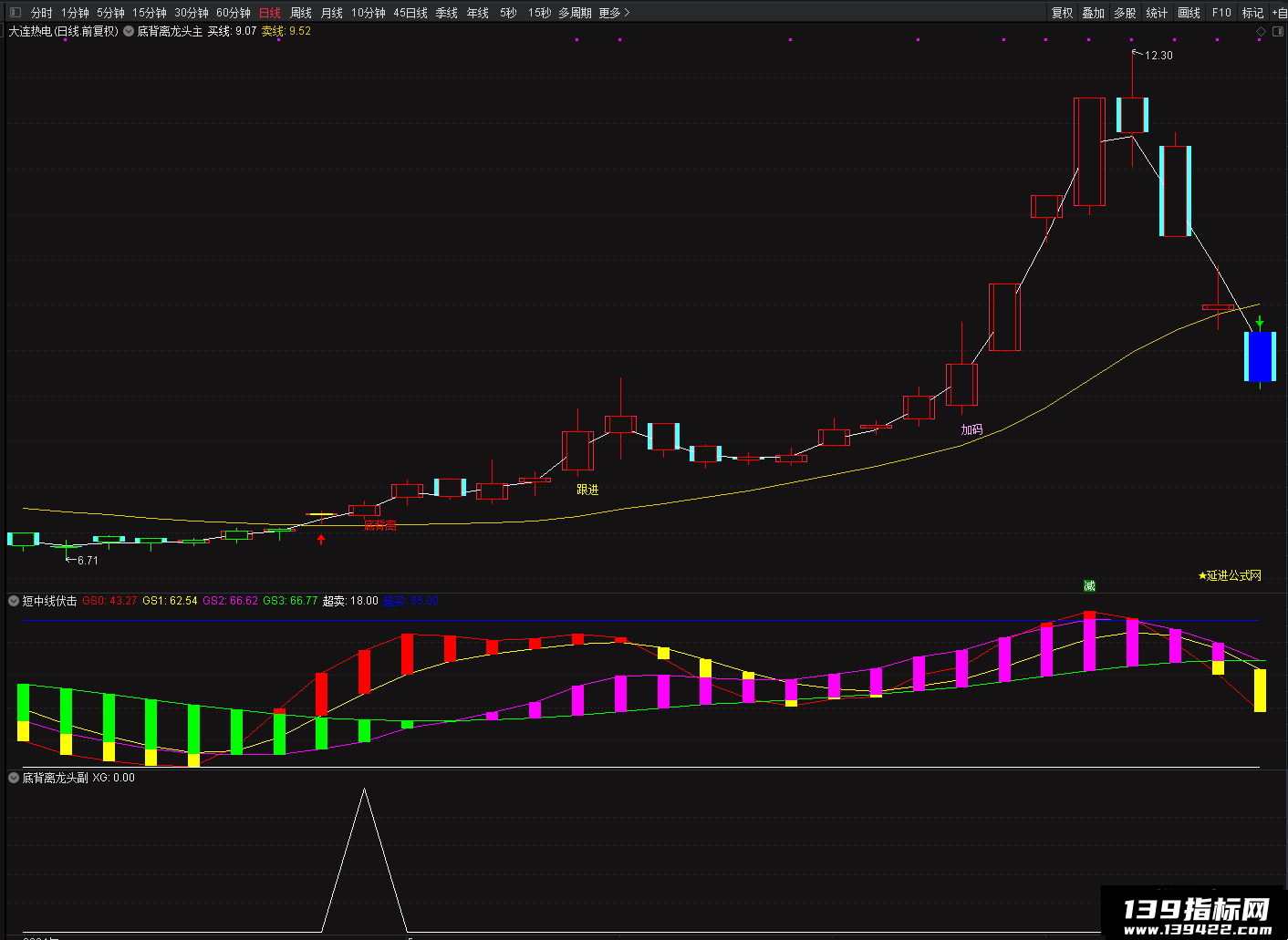Click the diamond marker icon at top right
Image resolution: width=1288 pixels, height=940 pixels.
pyautogui.click(x=1262, y=31)
